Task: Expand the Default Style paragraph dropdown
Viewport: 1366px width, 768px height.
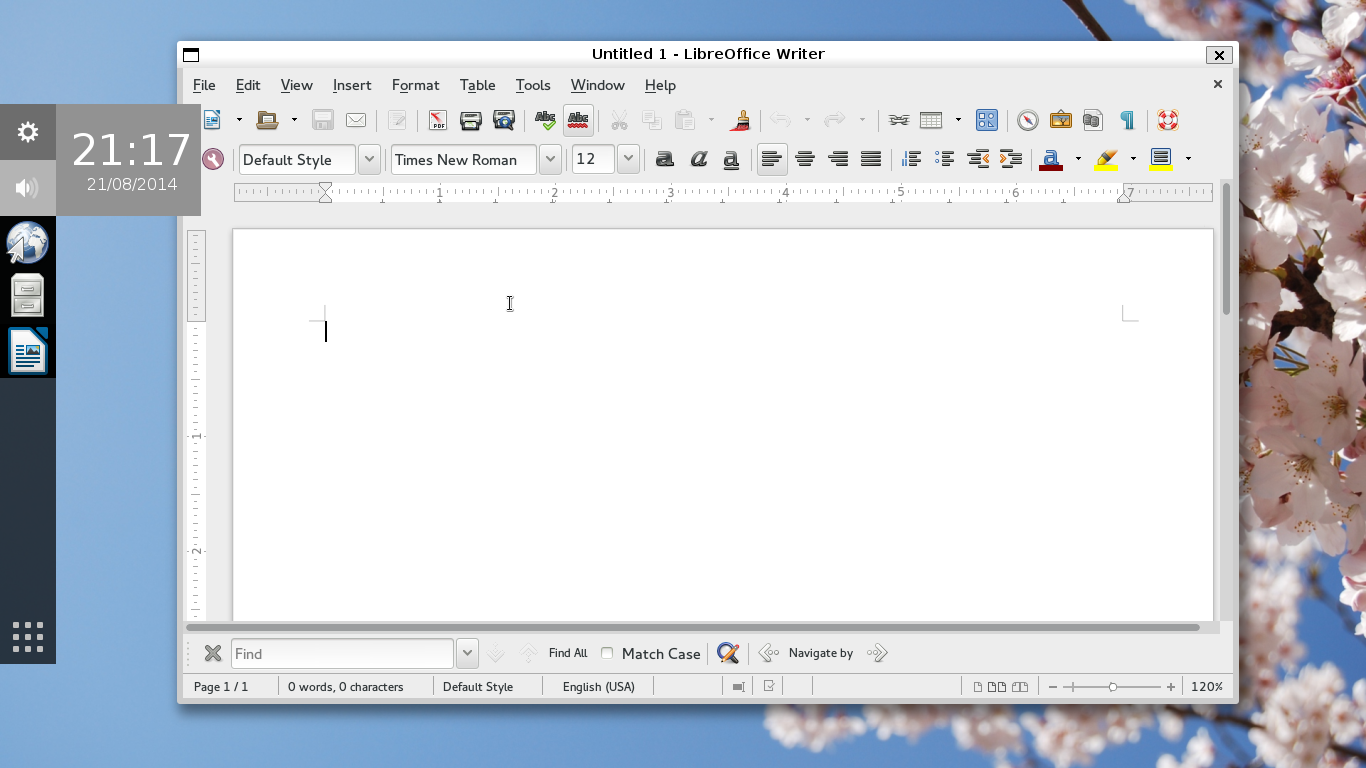Action: pos(369,160)
